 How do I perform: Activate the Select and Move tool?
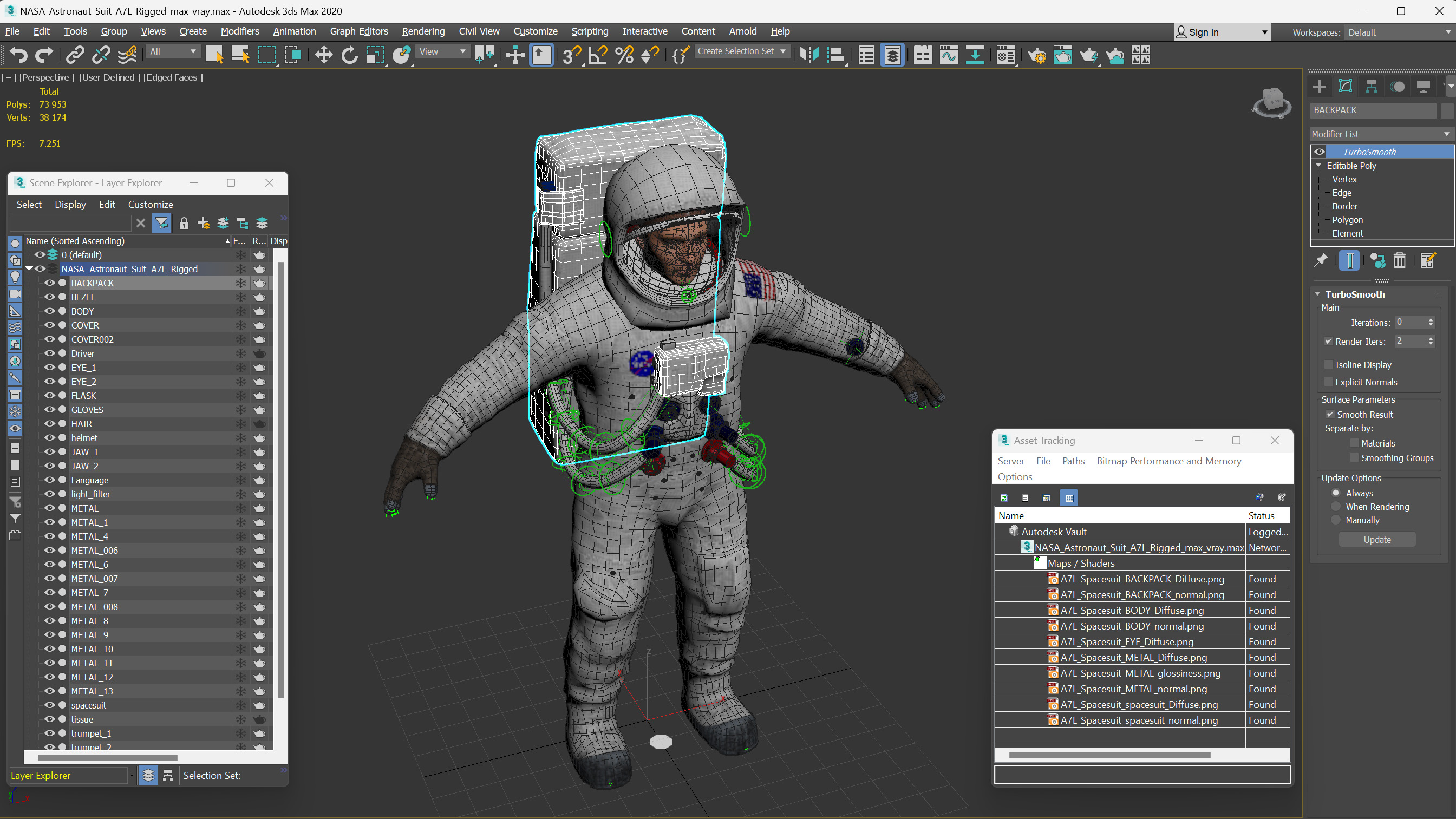pyautogui.click(x=323, y=55)
